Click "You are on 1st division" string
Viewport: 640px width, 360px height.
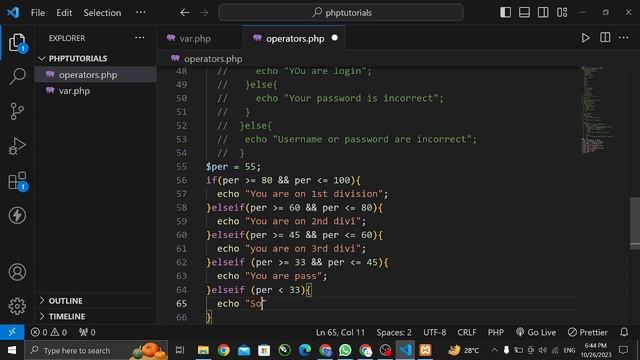pyautogui.click(x=314, y=194)
